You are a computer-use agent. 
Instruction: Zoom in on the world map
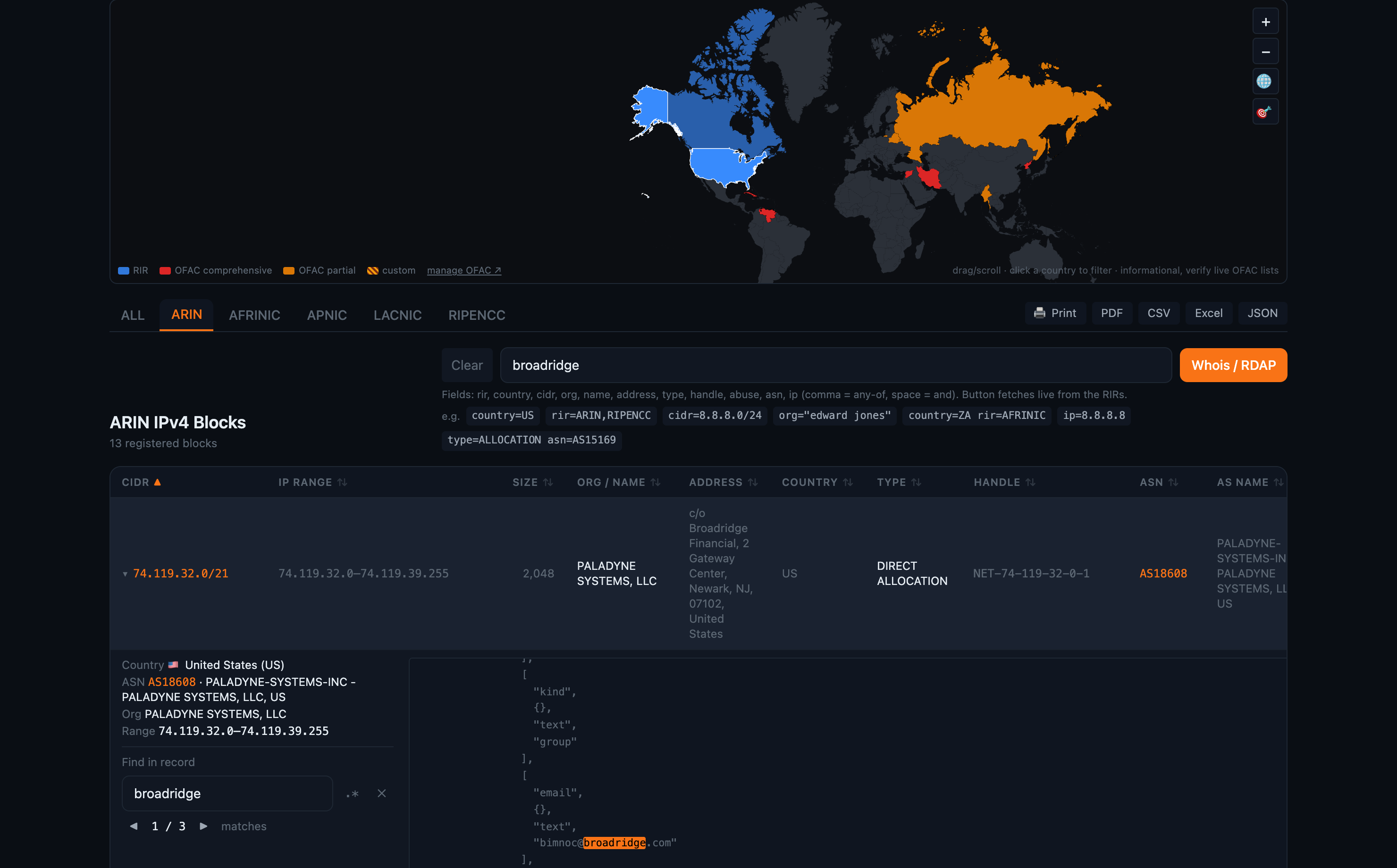1265,22
